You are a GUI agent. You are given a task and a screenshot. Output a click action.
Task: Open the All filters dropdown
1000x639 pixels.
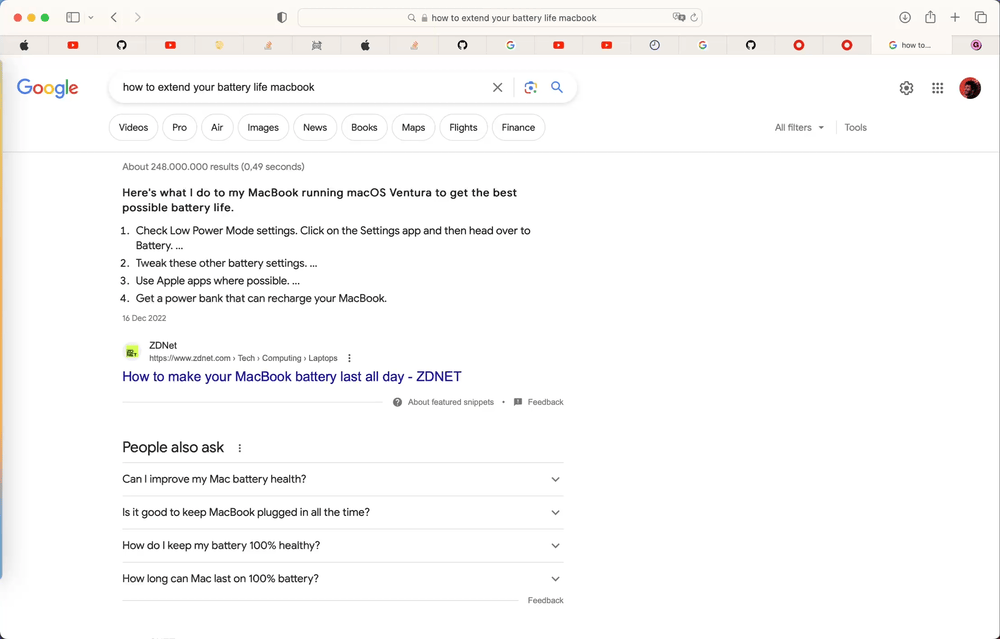tap(799, 128)
